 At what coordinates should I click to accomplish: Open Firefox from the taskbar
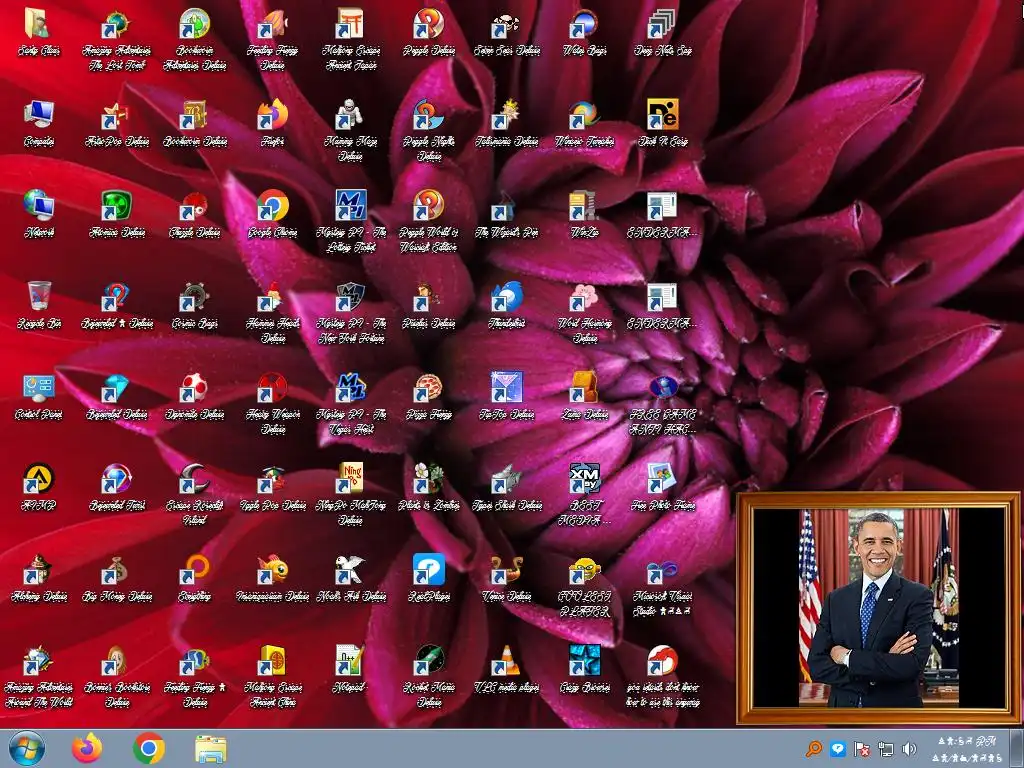[87, 748]
